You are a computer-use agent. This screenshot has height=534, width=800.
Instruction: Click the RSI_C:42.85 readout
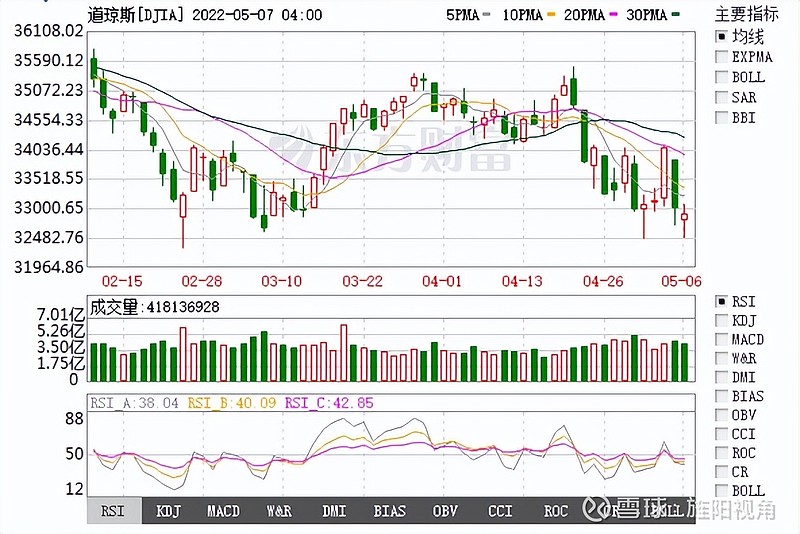(x=329, y=403)
